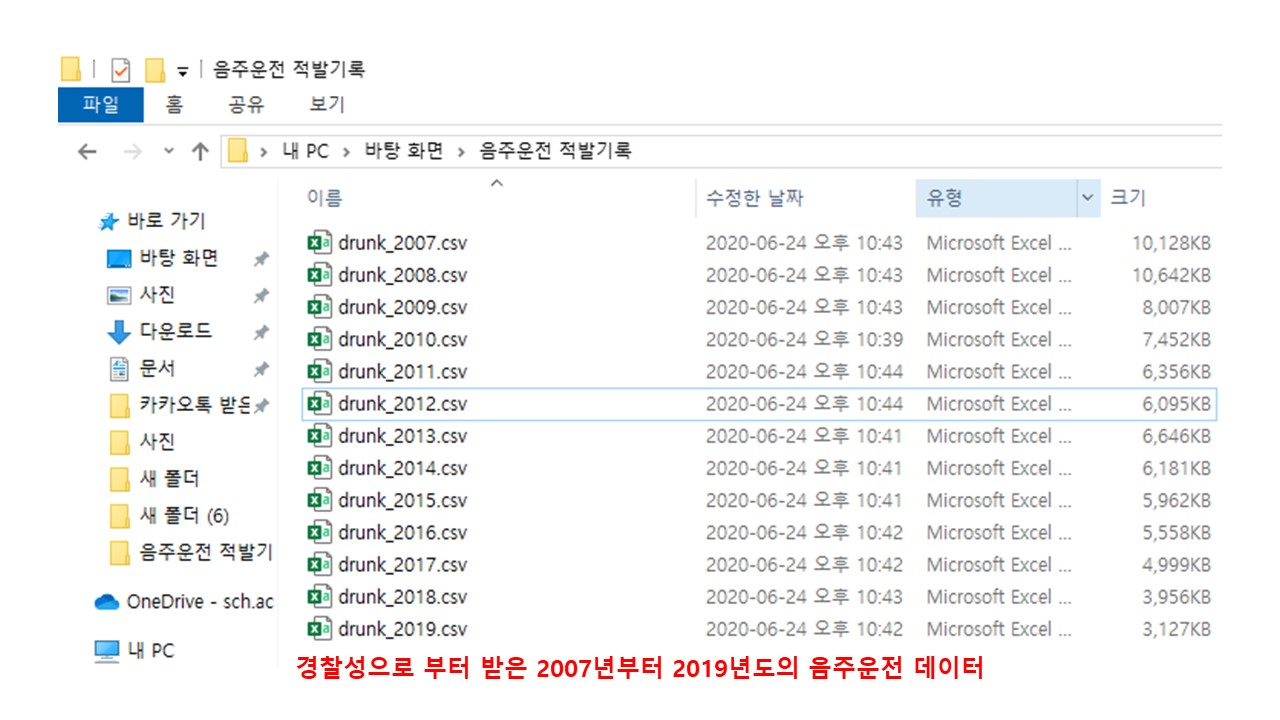
Task: Click the Excel icon of drunk_2018.csv
Action: point(319,596)
